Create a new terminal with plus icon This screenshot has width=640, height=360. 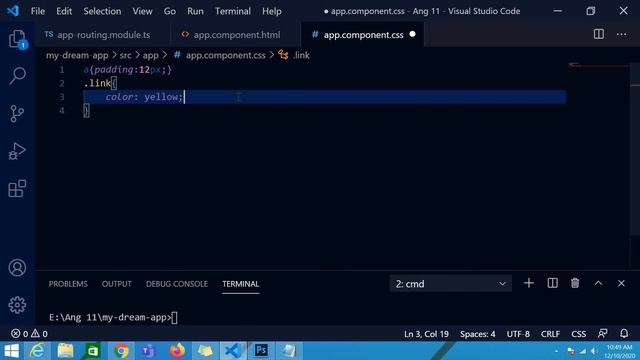point(529,283)
